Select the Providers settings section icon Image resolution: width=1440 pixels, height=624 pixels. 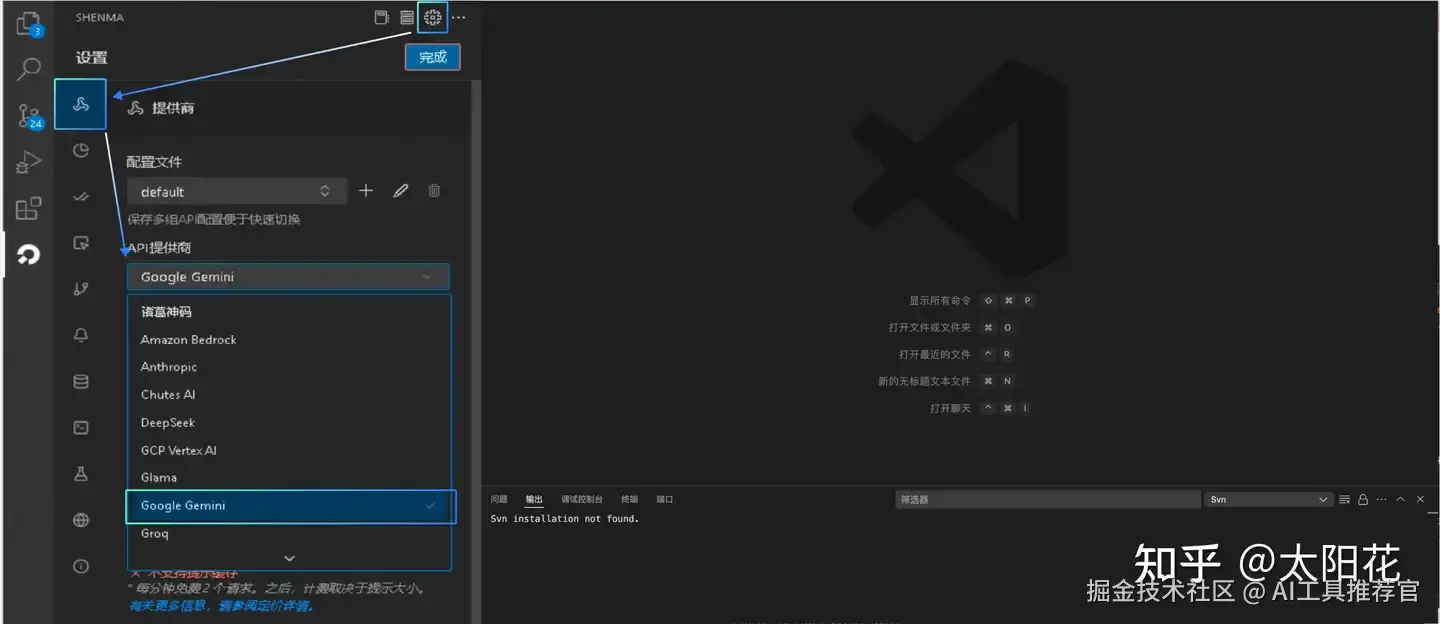(x=81, y=105)
